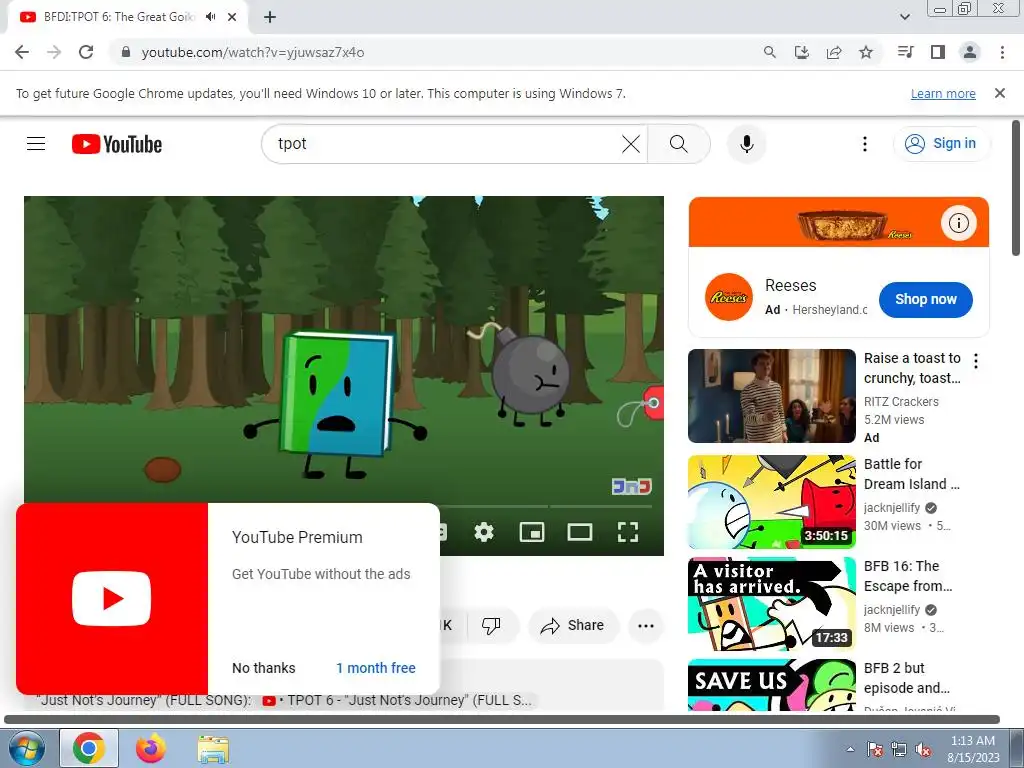Click the share this page icon in the address bar
1024x768 pixels.
834,52
